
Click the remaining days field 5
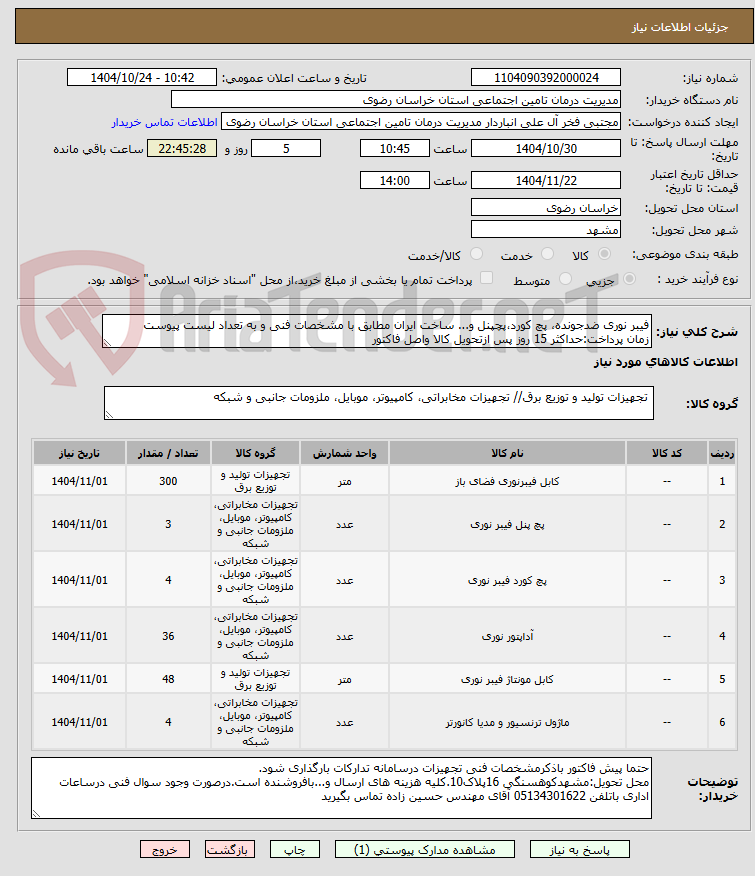[x=286, y=148]
